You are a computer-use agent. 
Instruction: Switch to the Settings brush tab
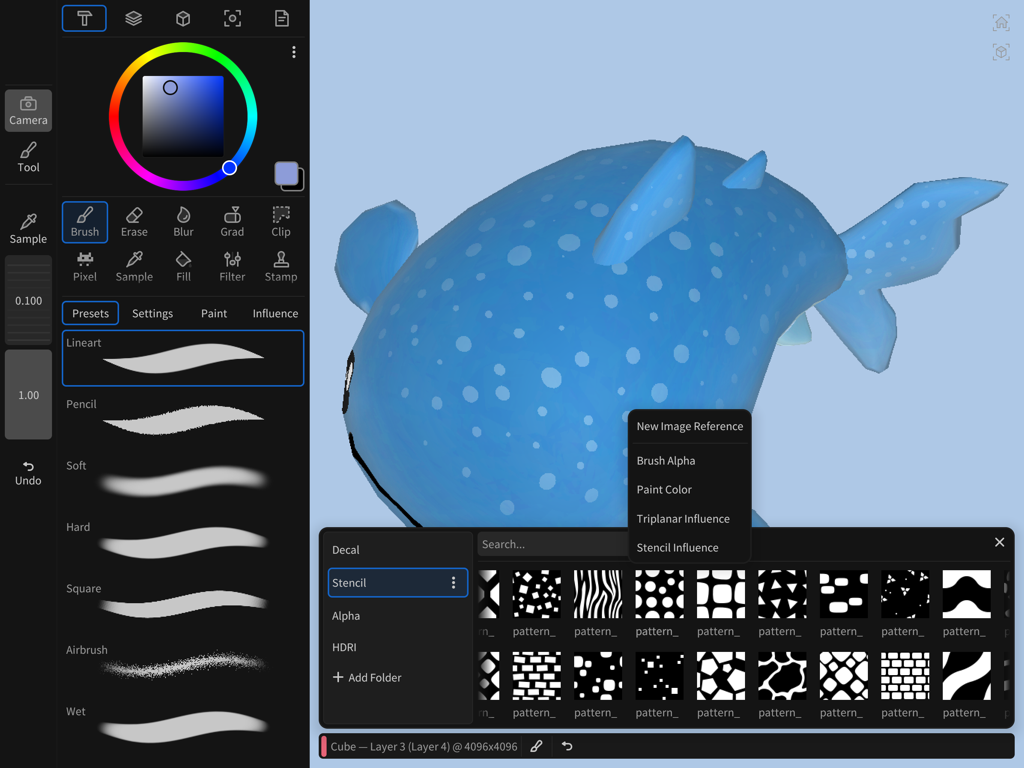tap(152, 313)
